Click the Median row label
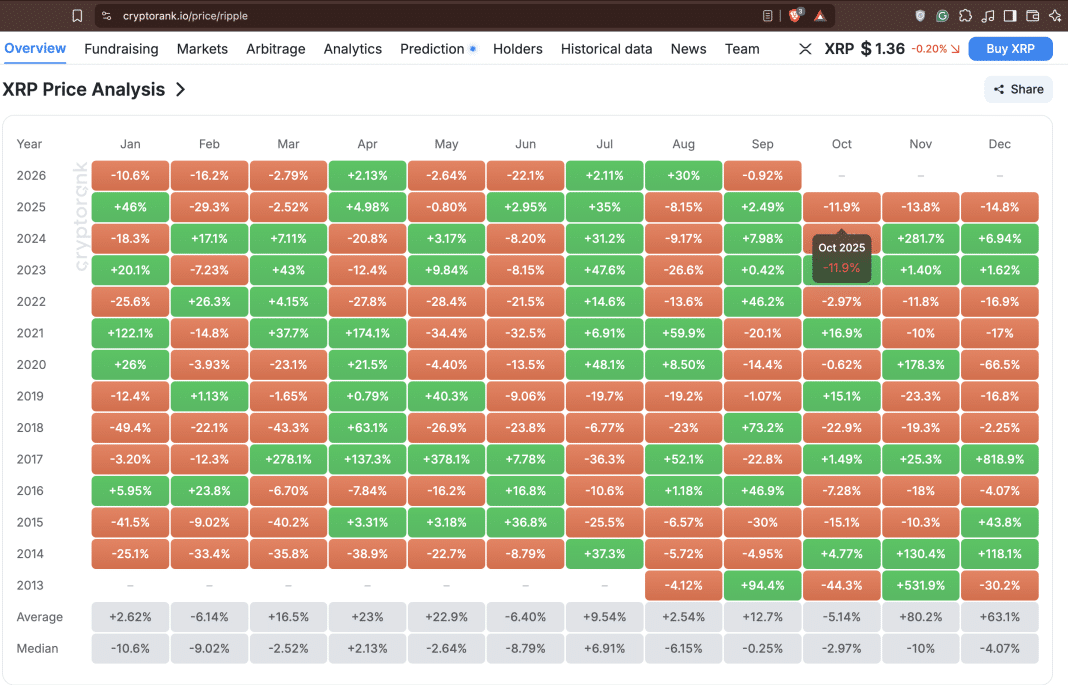 click(37, 649)
